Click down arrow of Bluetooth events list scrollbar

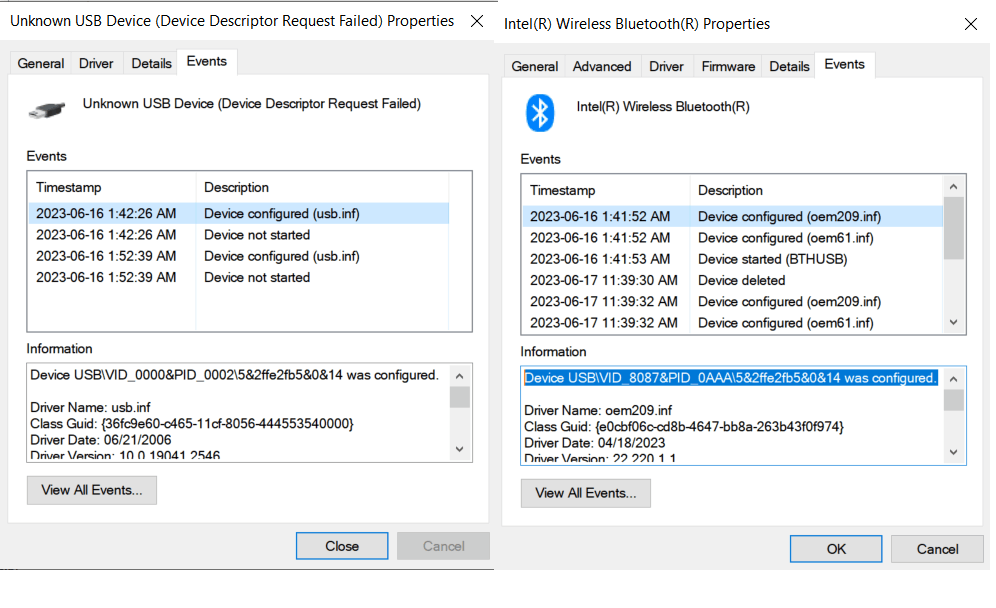(x=953, y=323)
